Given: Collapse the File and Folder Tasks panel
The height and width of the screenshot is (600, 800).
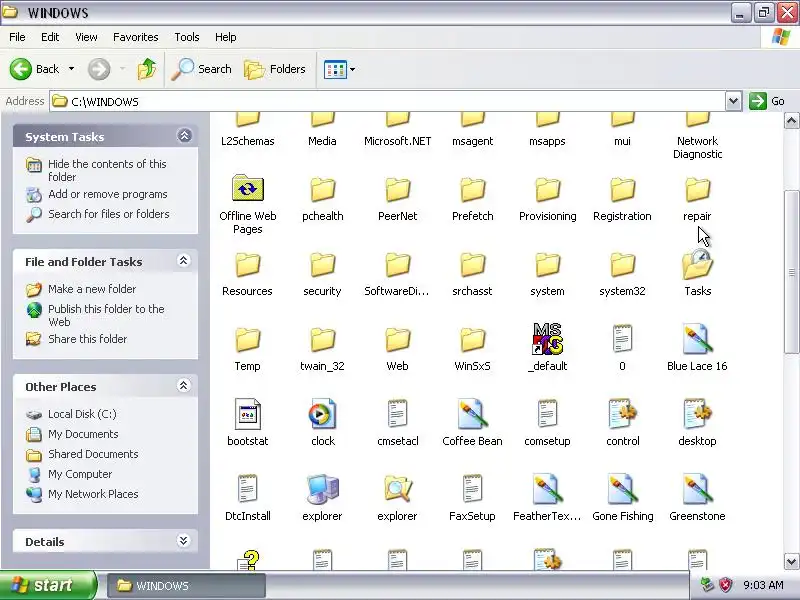Looking at the screenshot, I should (x=183, y=261).
